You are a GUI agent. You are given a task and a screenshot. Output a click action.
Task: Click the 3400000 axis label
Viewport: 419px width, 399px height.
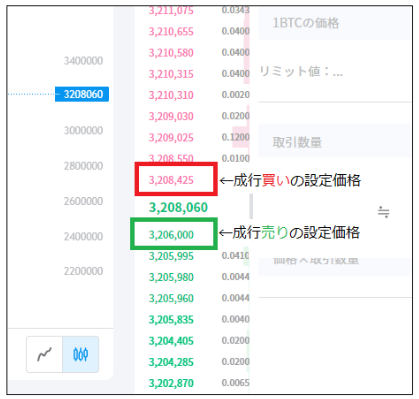click(x=83, y=61)
